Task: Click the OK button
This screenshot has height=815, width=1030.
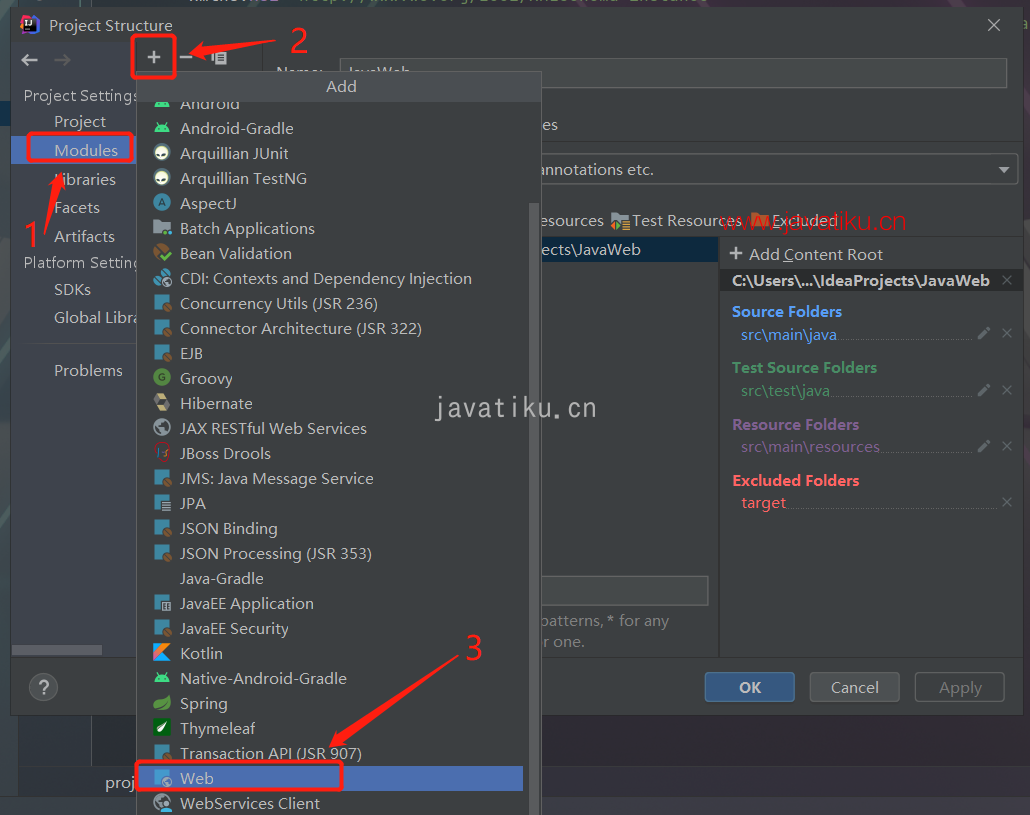Action: pos(750,688)
